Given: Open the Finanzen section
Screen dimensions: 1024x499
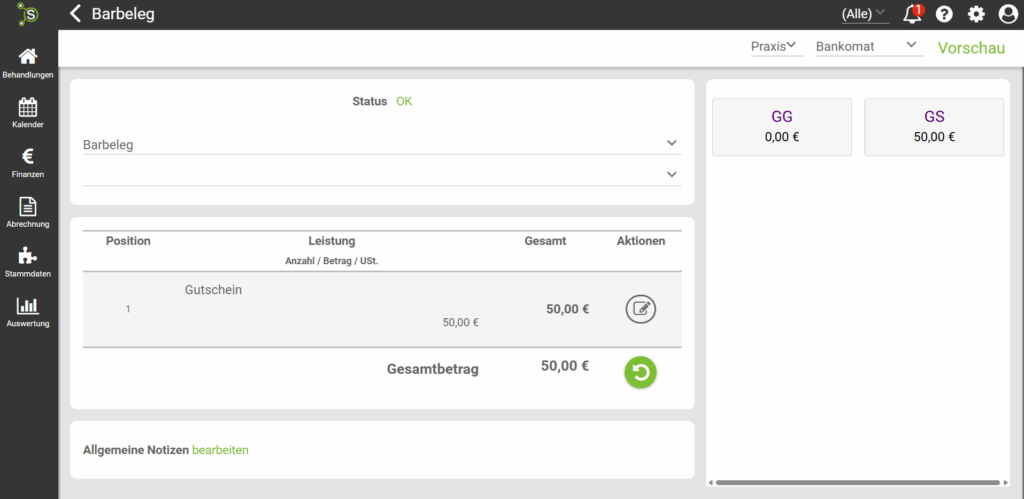Looking at the screenshot, I should (28, 163).
